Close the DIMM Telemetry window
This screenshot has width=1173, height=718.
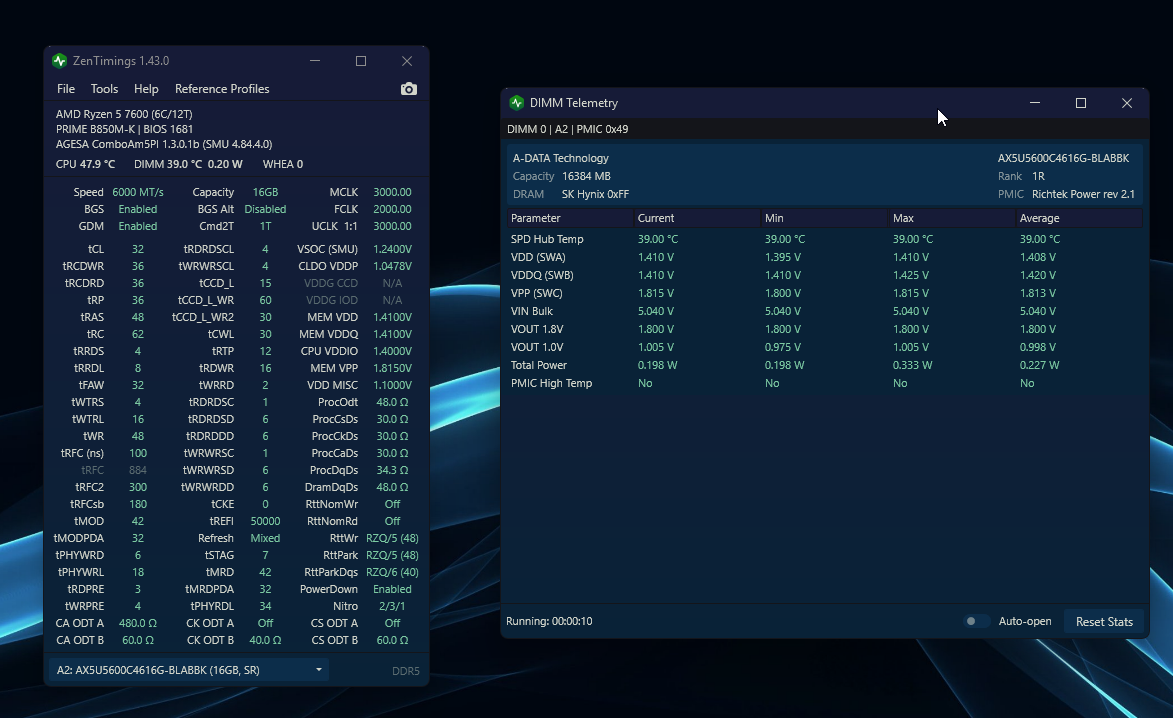coord(1127,102)
